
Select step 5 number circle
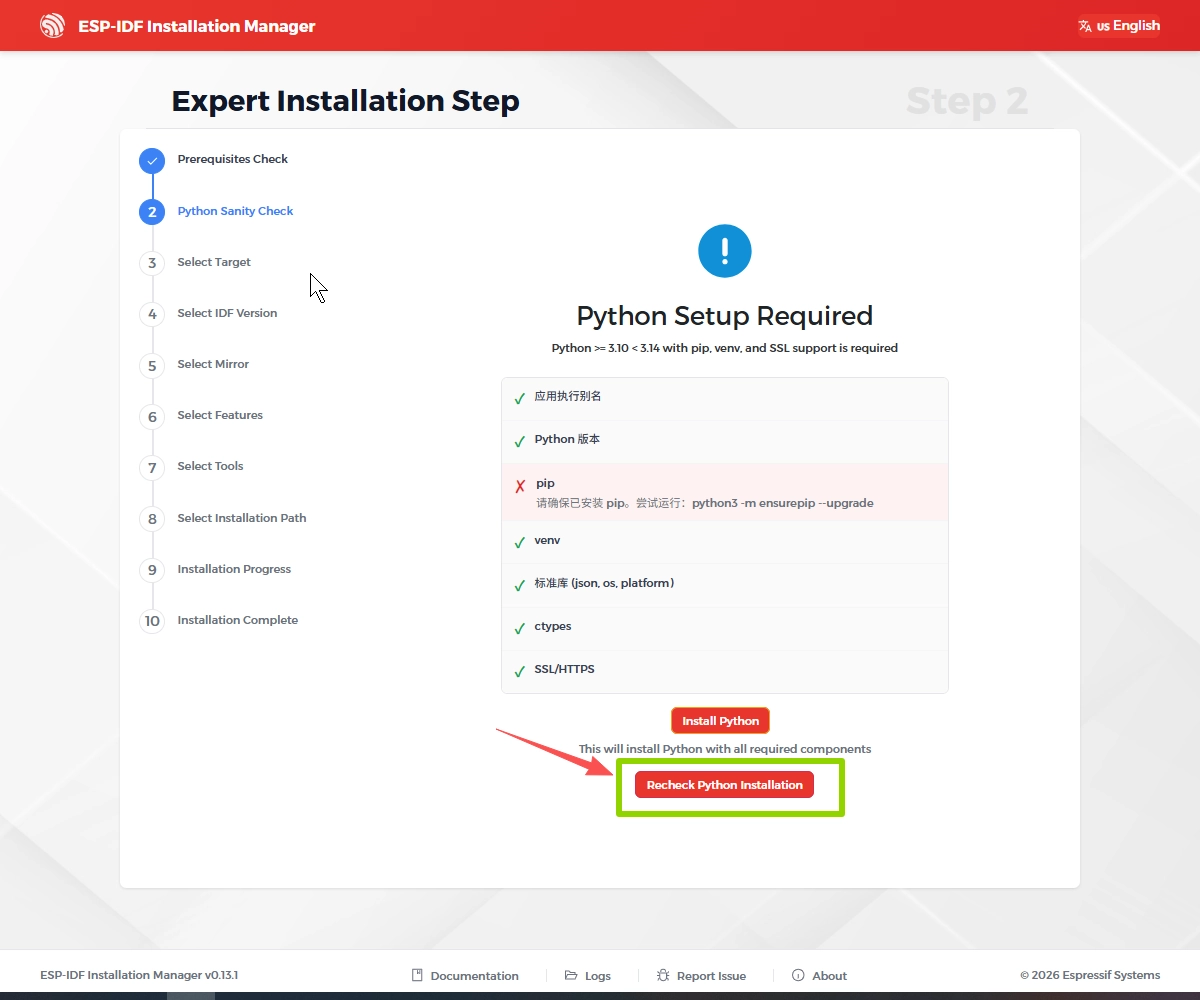click(x=152, y=365)
